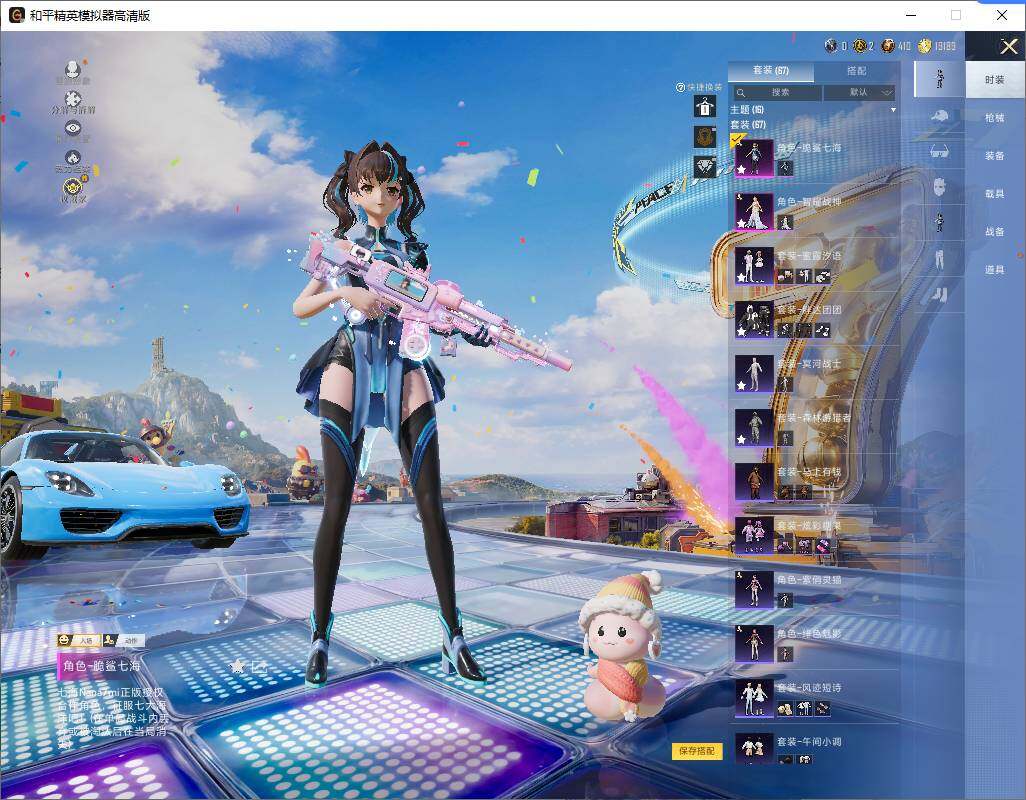Select the pink couple outfit thumbnail above 角色-紫俏灵猫
1026x800 pixels.
pos(754,535)
